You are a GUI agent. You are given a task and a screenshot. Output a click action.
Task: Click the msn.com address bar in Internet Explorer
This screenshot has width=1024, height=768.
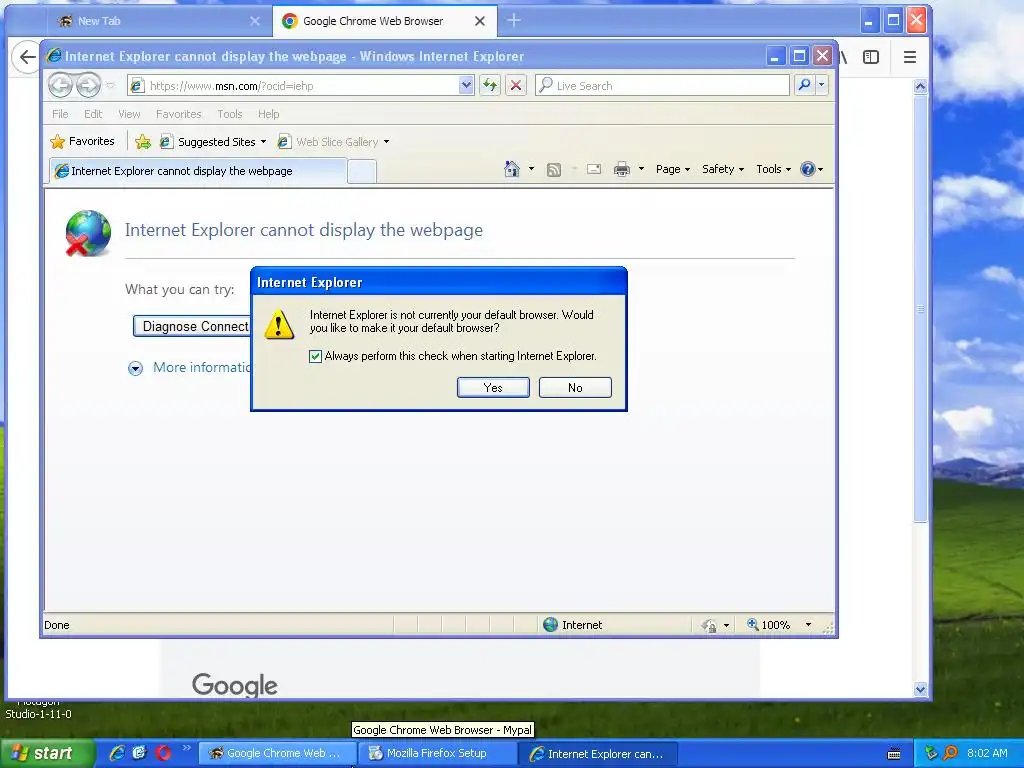[x=294, y=86]
